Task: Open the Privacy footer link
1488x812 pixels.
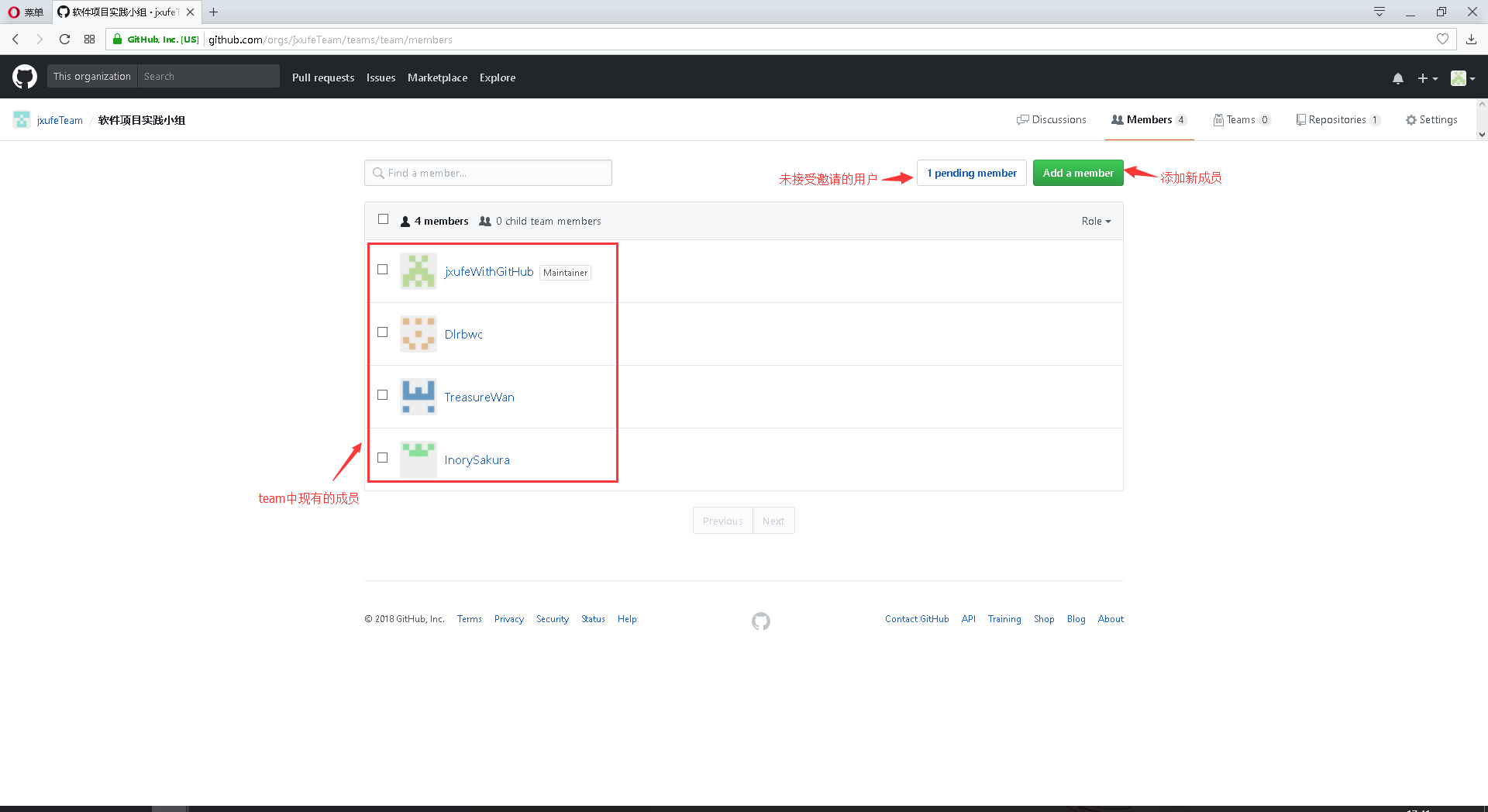Action: (509, 619)
